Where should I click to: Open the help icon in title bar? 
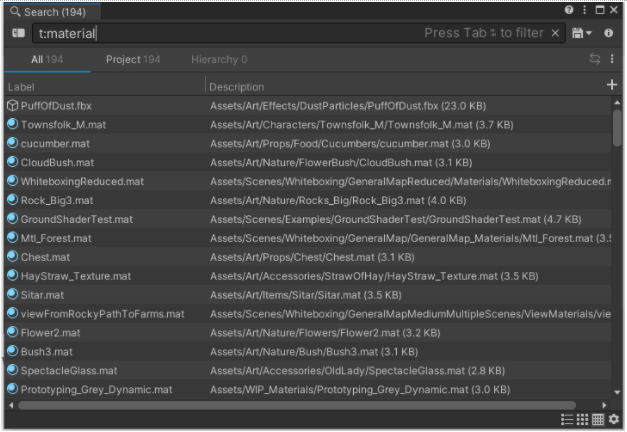[569, 10]
